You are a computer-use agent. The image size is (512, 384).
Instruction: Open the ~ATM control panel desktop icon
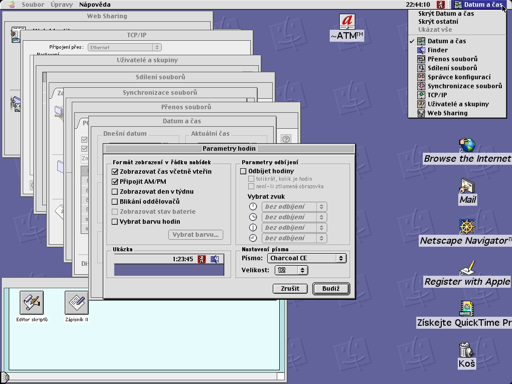(x=347, y=22)
